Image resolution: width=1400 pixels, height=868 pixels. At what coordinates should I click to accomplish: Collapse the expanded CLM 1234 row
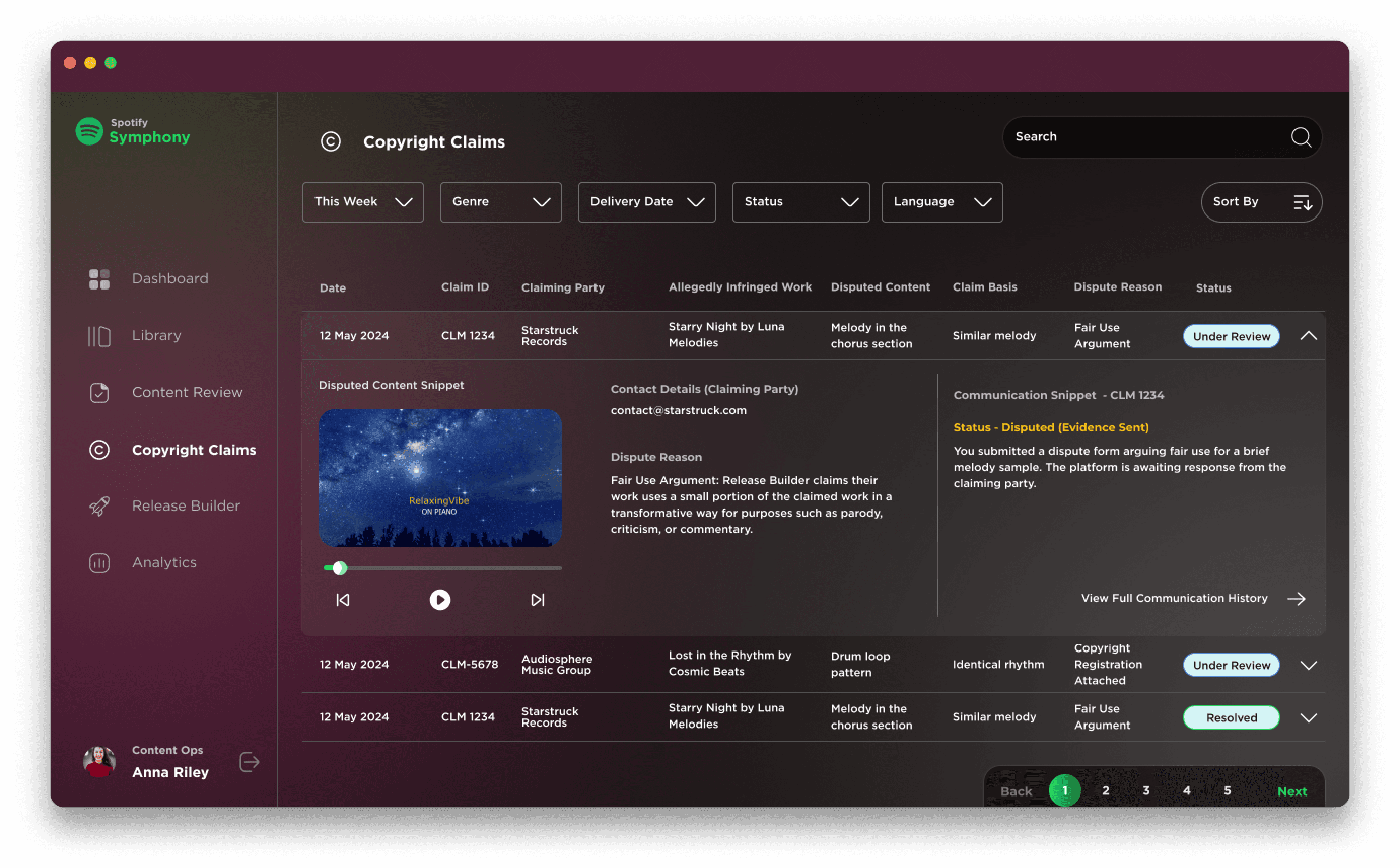pyautogui.click(x=1308, y=337)
